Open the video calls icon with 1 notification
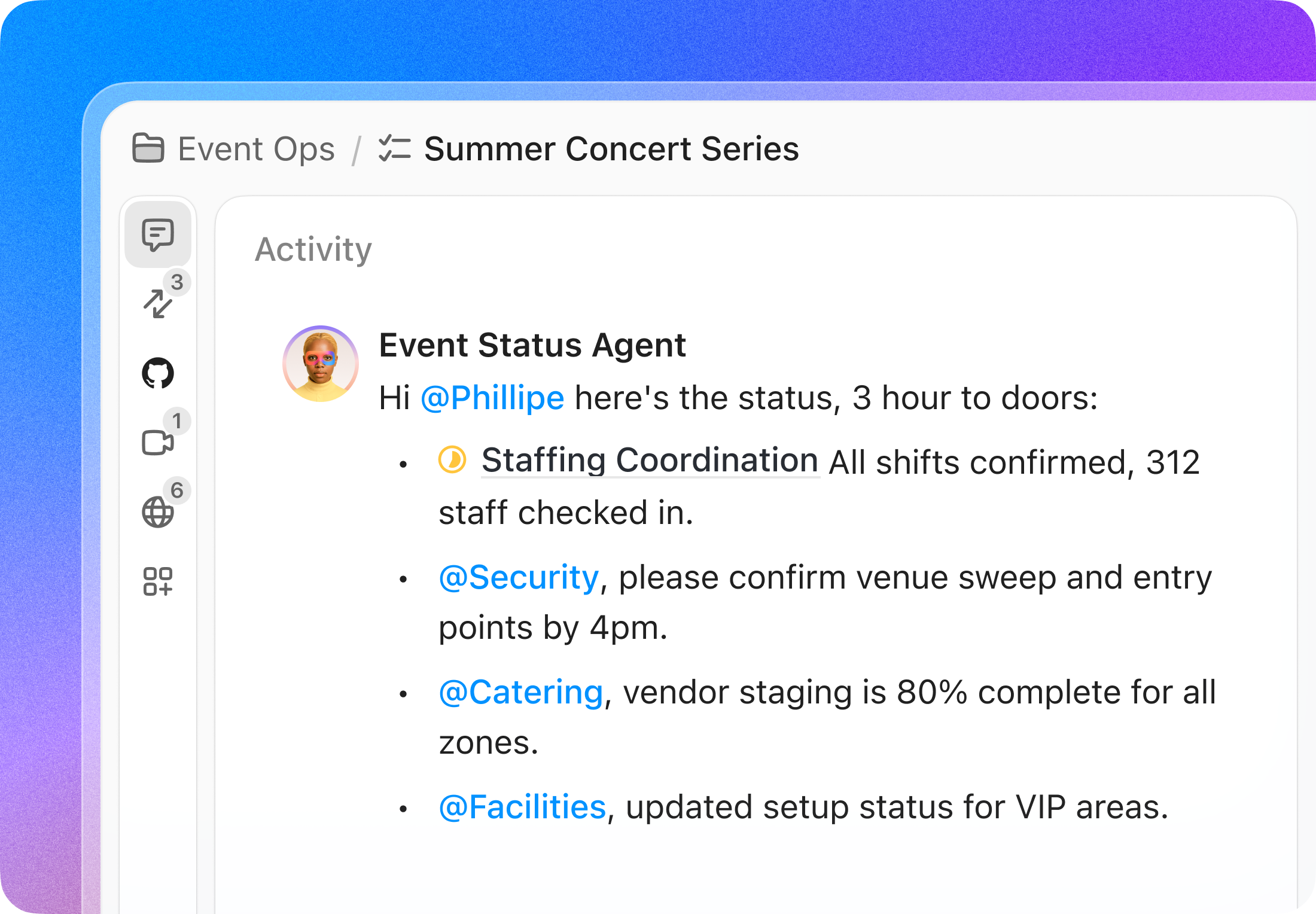Screen dimensions: 1316x914 pyautogui.click(x=157, y=443)
